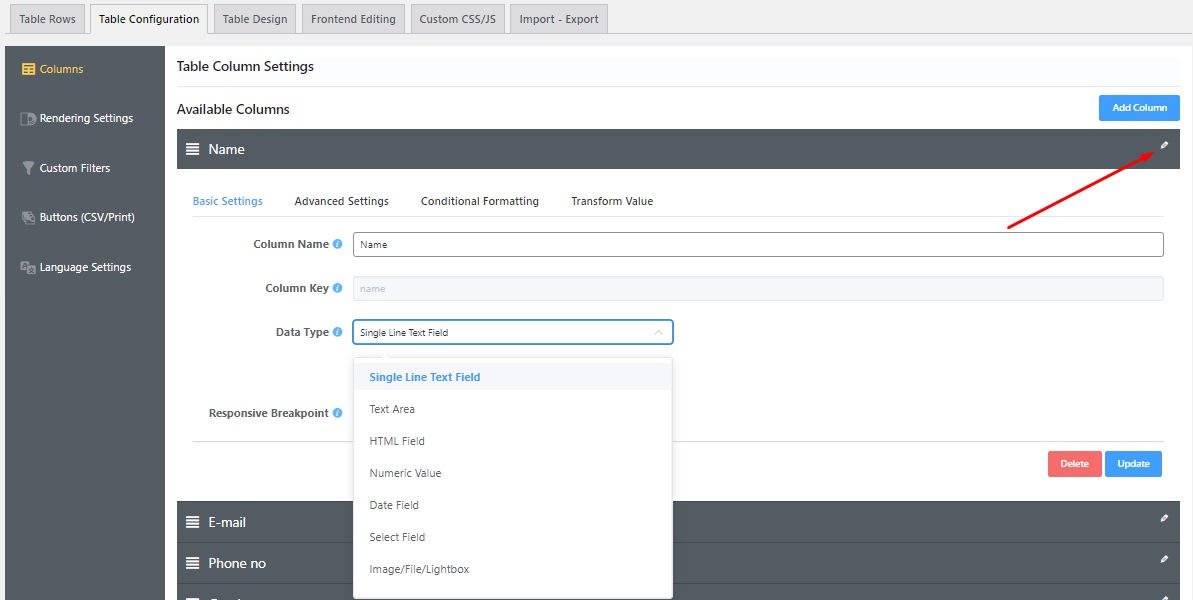
Task: Click the Rendering Settings sidebar icon
Action: click(x=27, y=119)
